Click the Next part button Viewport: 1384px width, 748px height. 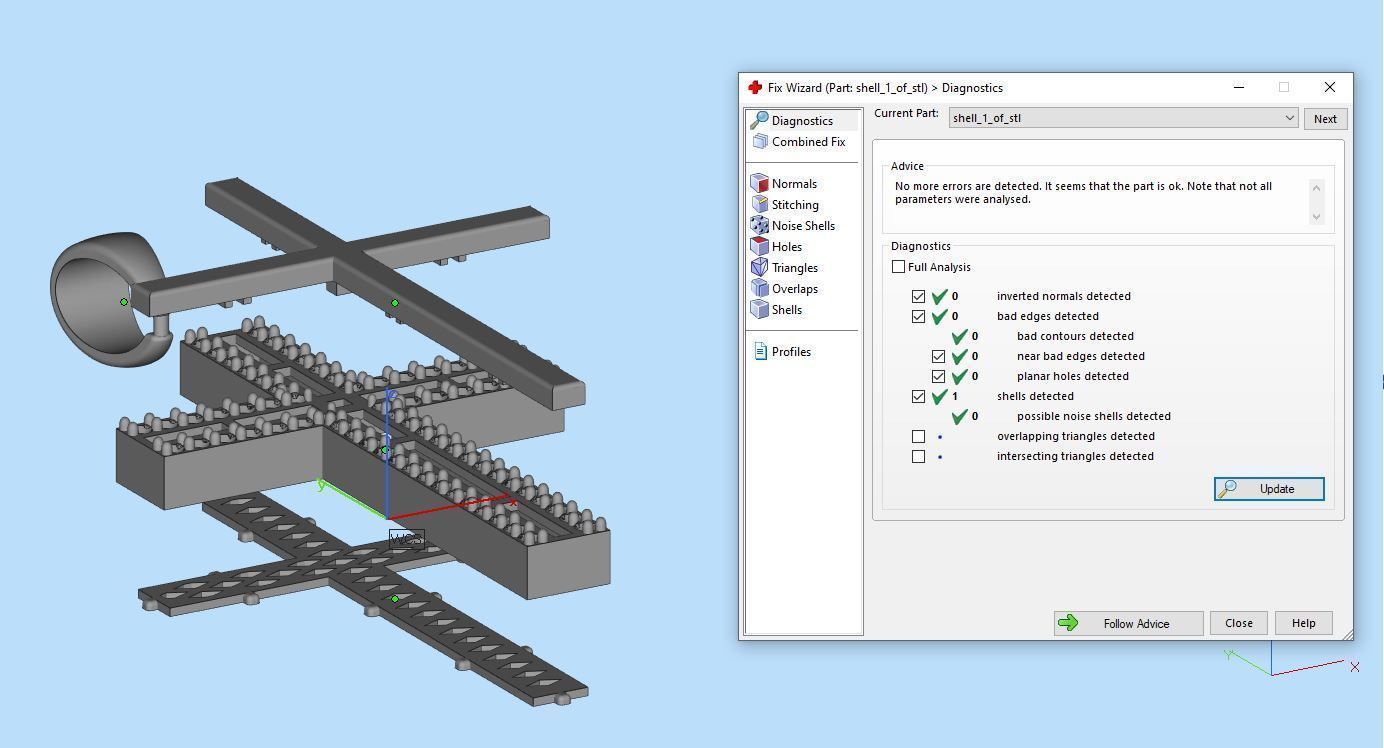1325,119
